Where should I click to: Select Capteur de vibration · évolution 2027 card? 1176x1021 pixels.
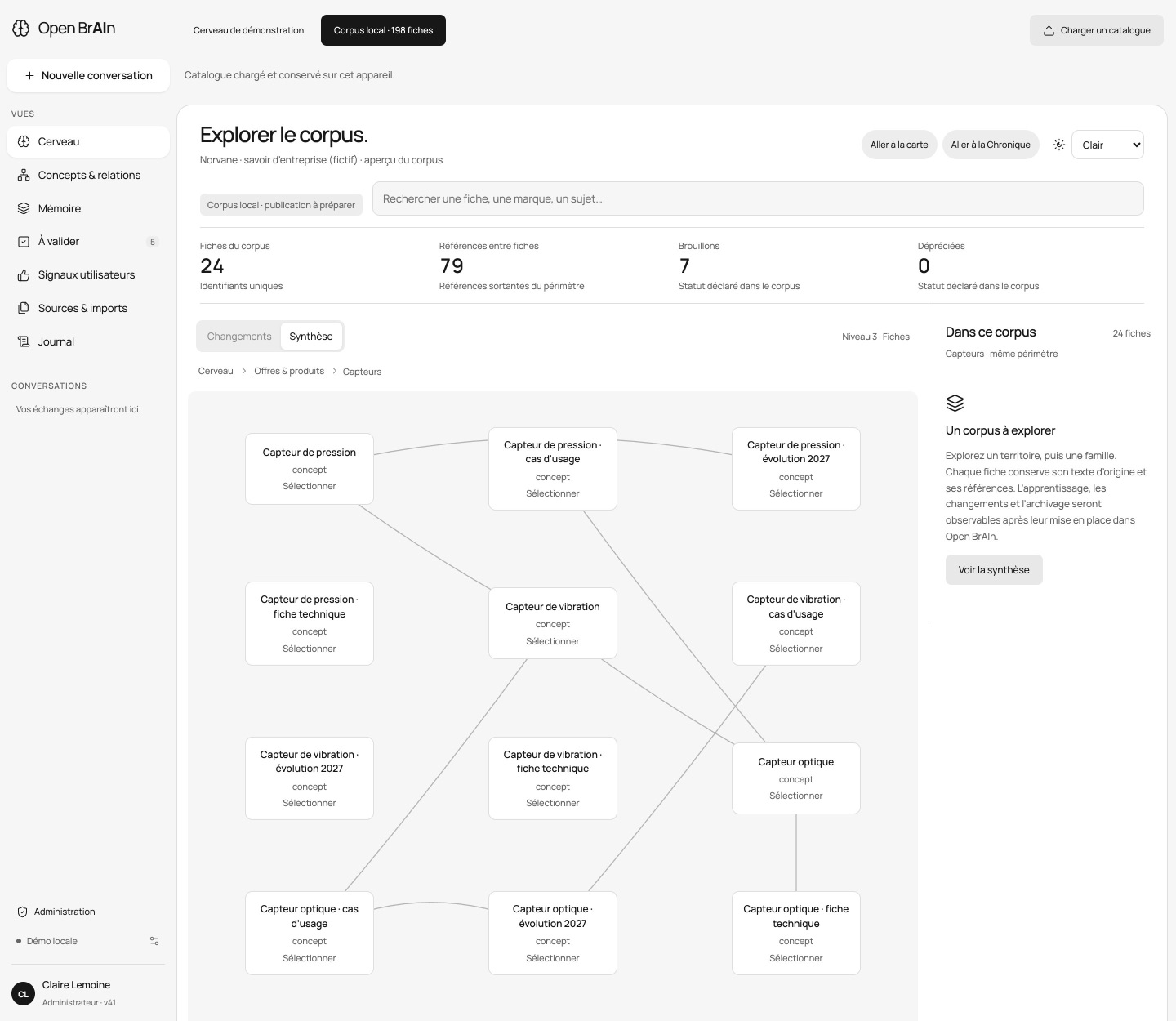[310, 778]
